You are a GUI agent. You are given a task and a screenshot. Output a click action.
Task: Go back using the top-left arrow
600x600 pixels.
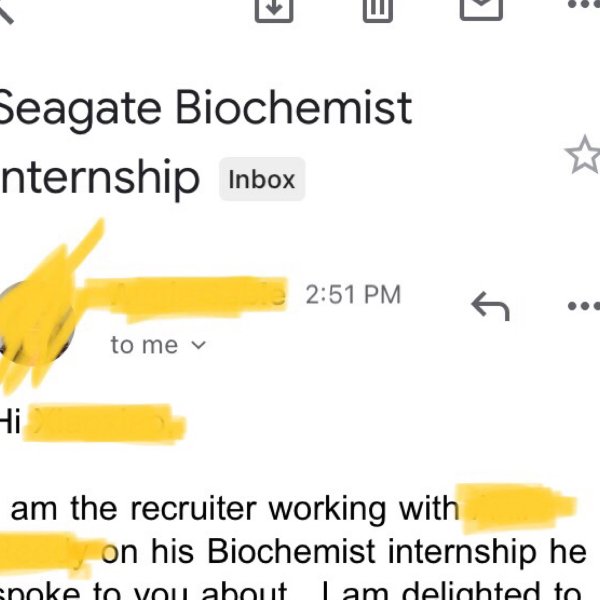tap(5, 11)
